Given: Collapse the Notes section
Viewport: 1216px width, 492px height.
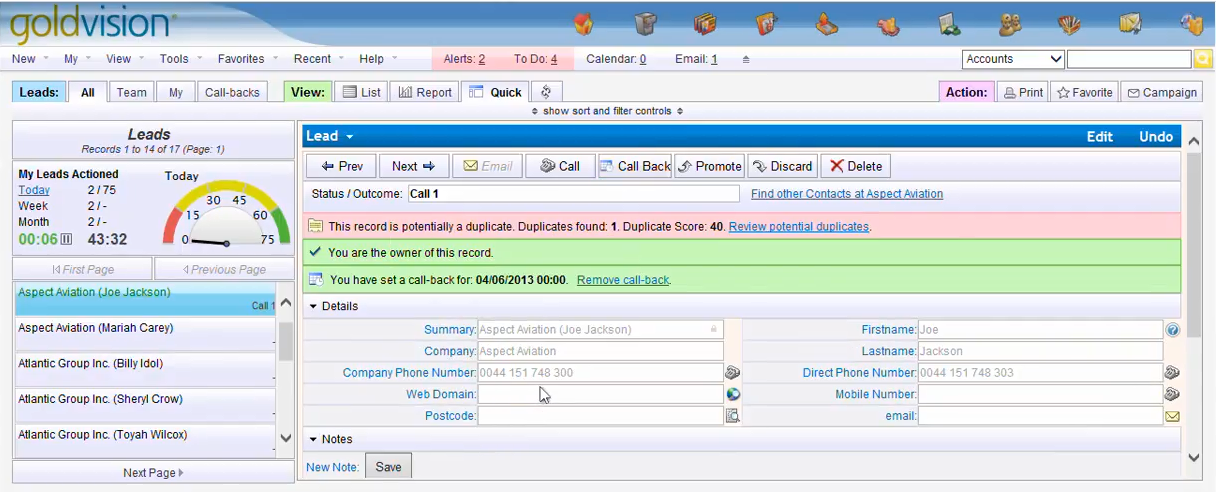Looking at the screenshot, I should (x=313, y=439).
